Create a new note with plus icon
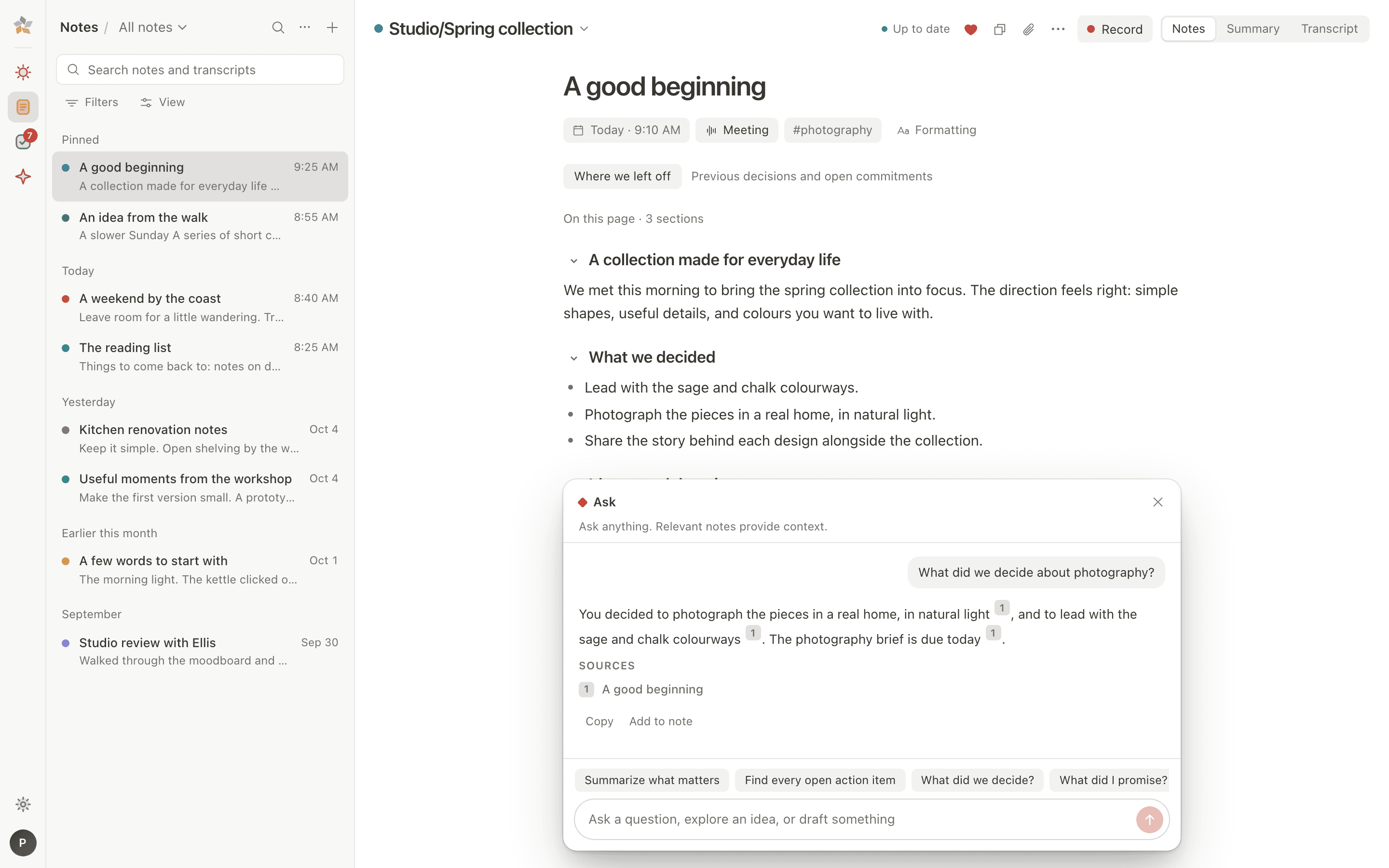Viewport: 1389px width, 868px height. (x=332, y=27)
